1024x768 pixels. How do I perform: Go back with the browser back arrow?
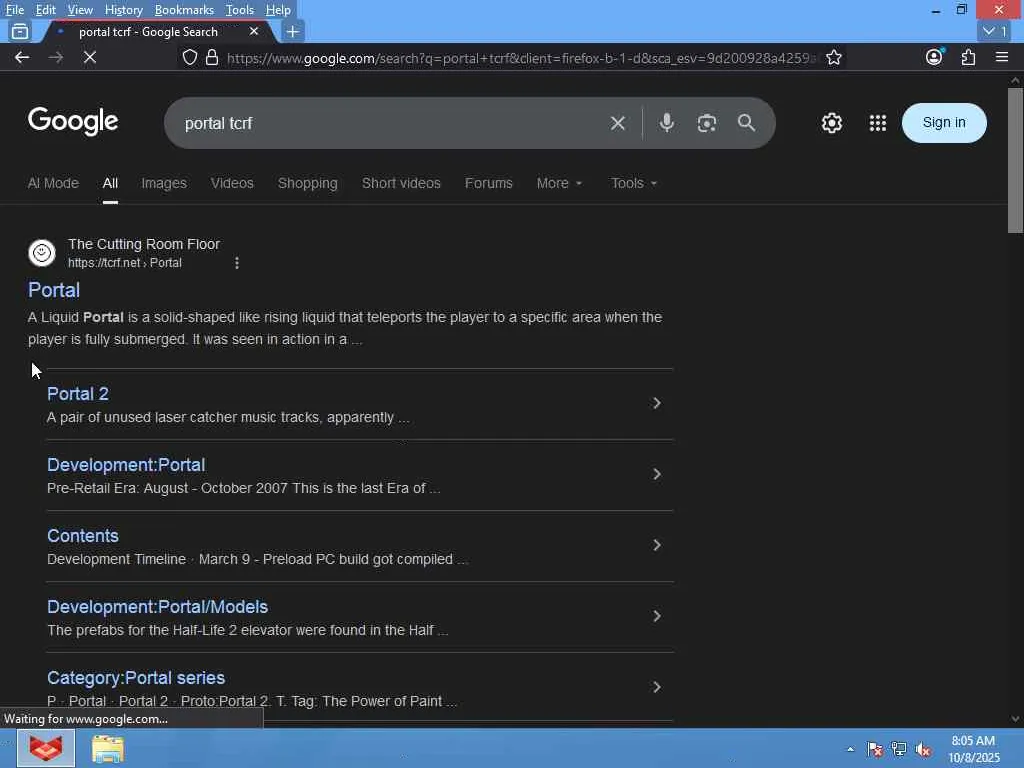[x=22, y=57]
